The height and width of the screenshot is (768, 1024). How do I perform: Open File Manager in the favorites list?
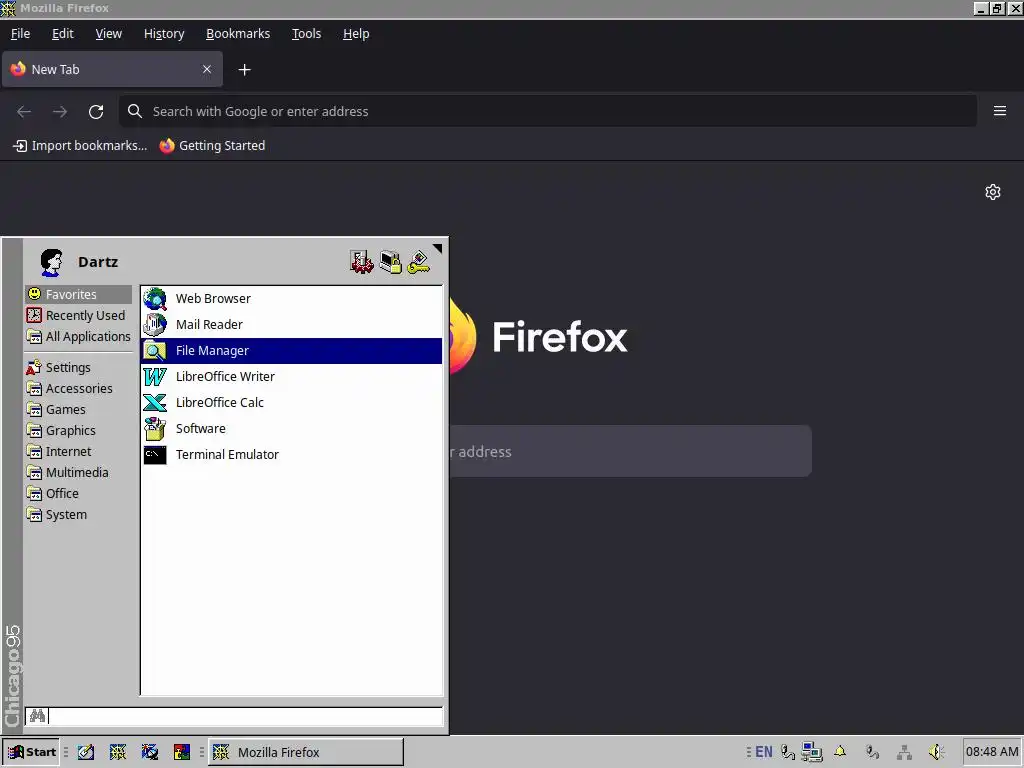point(292,351)
